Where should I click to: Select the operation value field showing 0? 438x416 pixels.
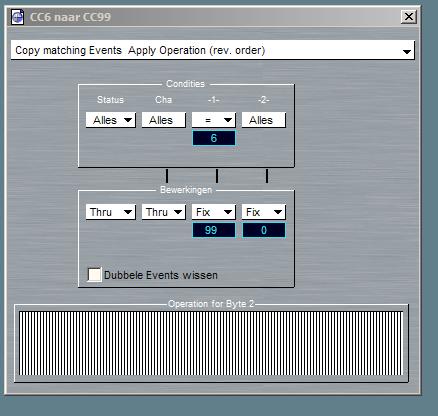click(264, 230)
